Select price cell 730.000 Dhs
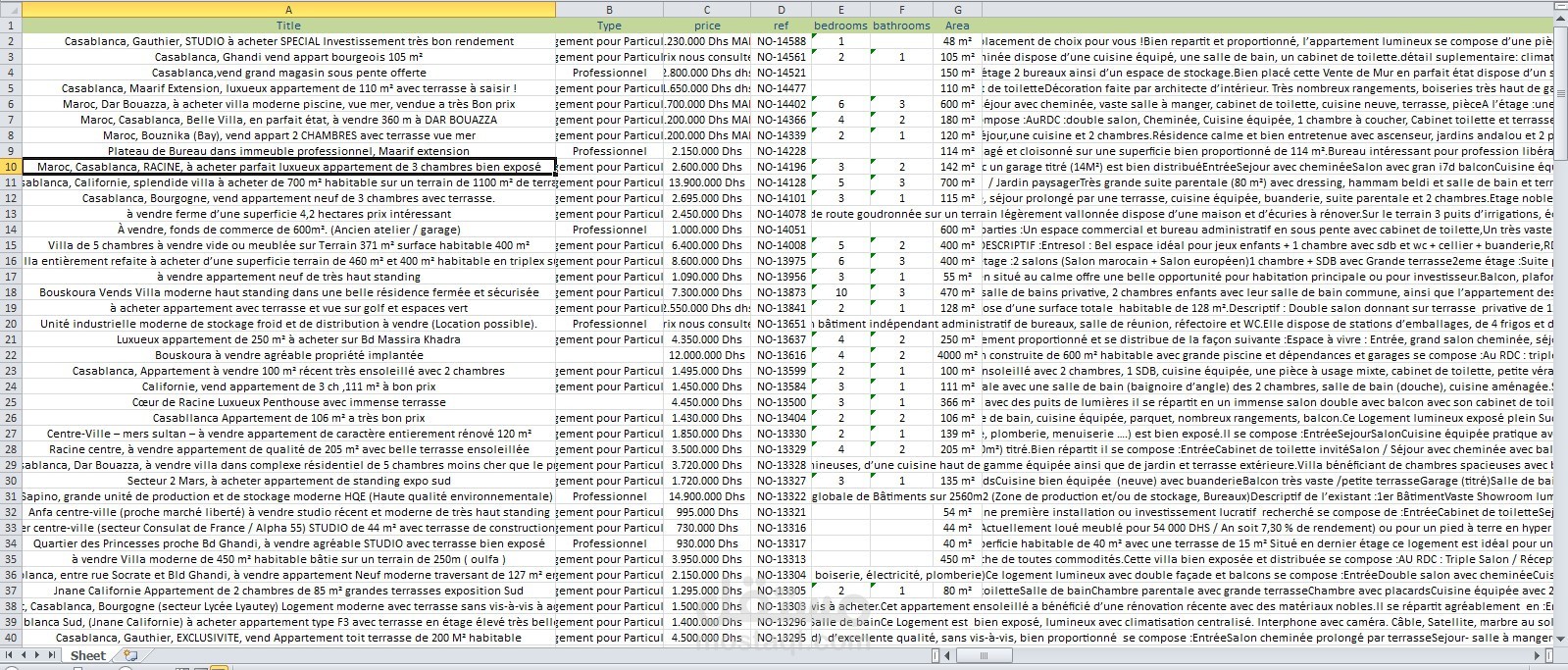Image resolution: width=1568 pixels, height=670 pixels. coord(707,528)
